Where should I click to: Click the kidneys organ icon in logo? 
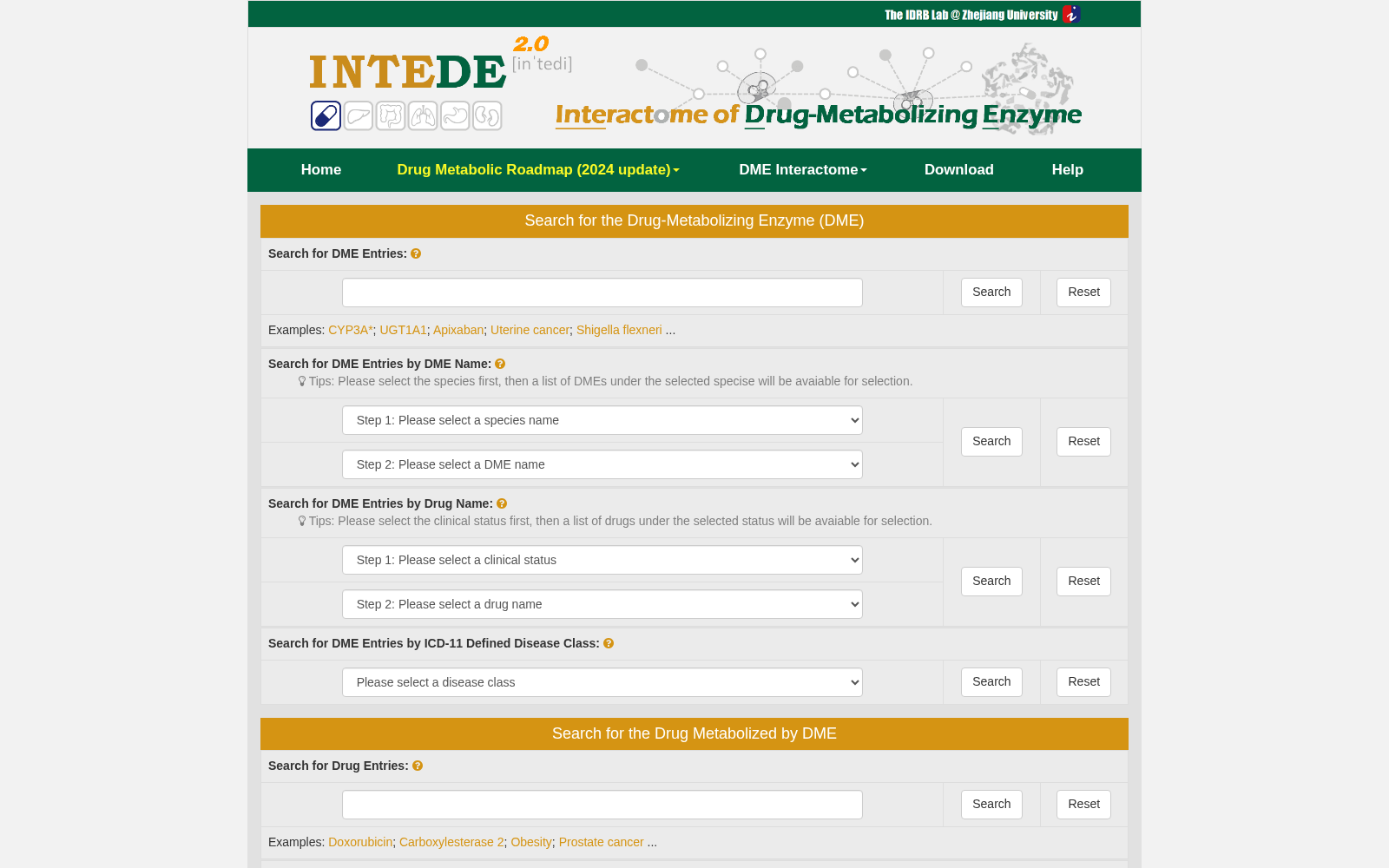(487, 115)
